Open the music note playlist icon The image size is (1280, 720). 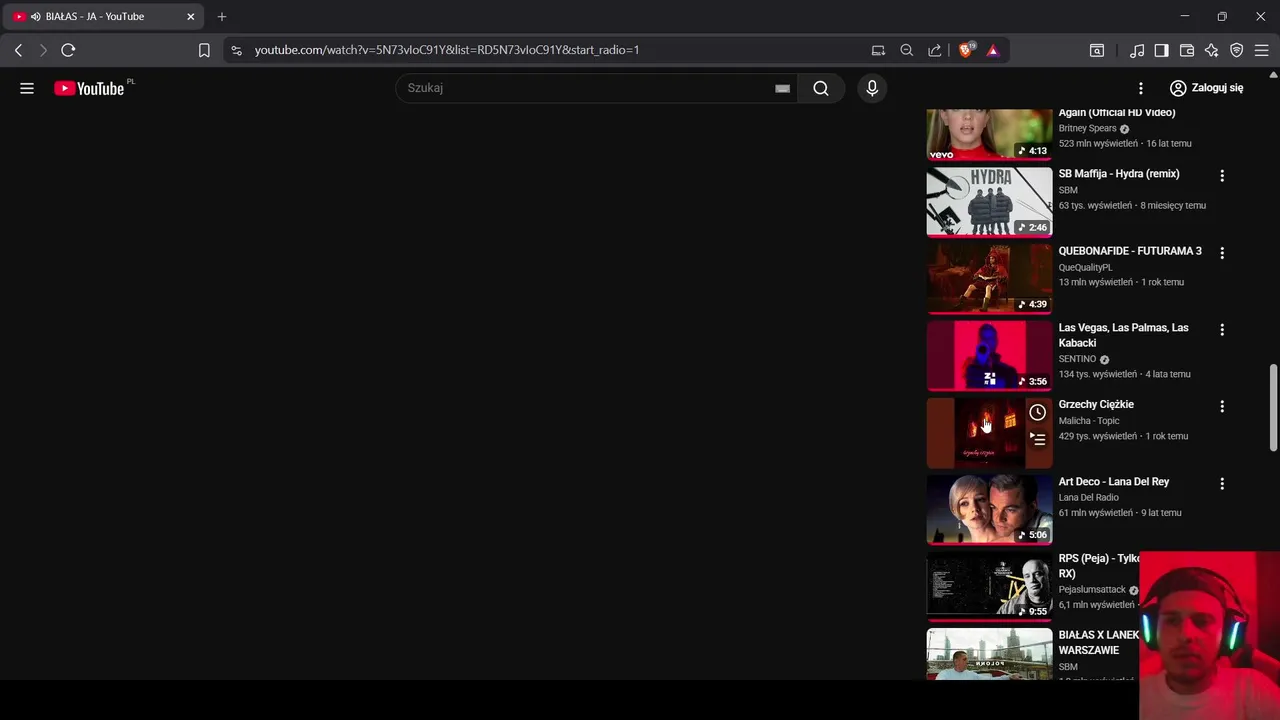[1137, 50]
